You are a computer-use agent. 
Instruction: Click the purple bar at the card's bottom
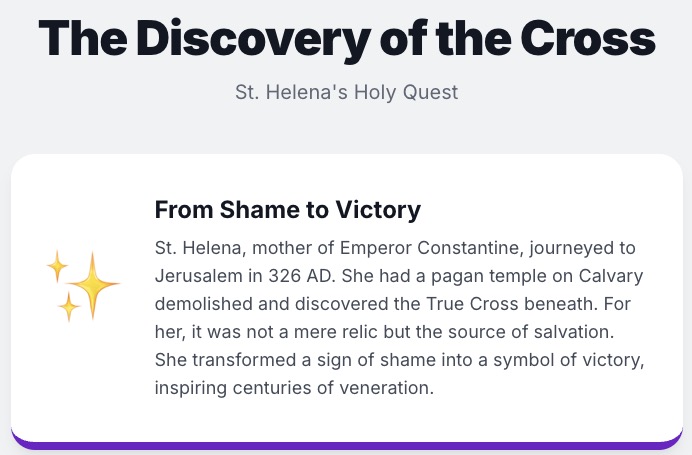point(346,445)
